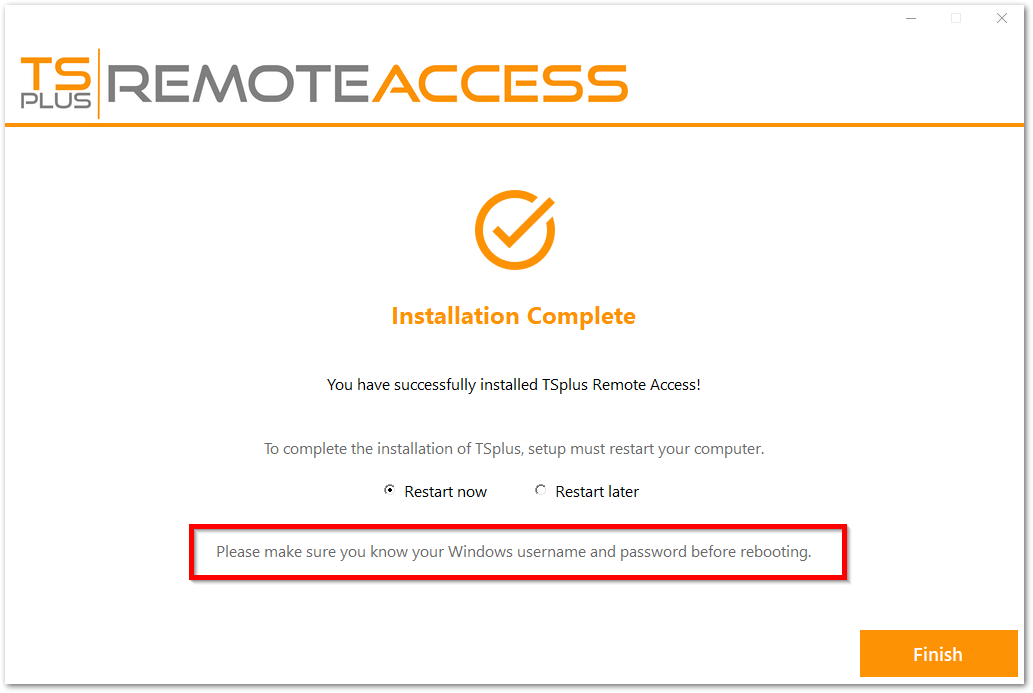Click the vertical orange bar in logo
The width and height of the screenshot is (1033, 693).
(x=99, y=84)
